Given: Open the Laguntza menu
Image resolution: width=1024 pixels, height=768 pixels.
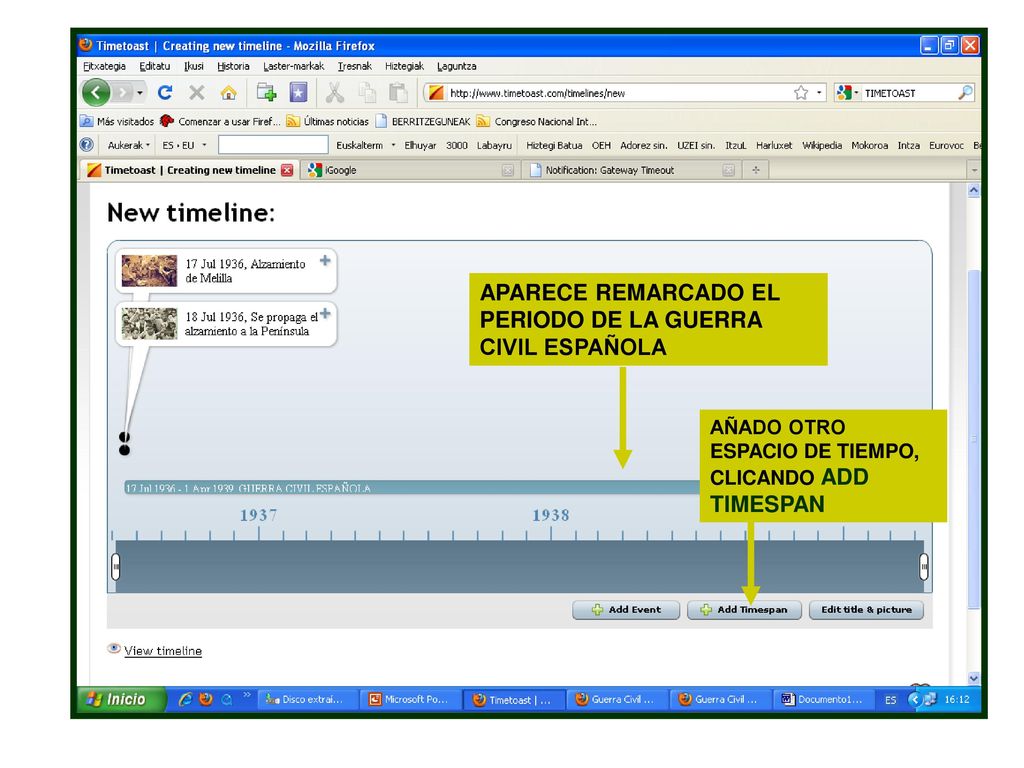Looking at the screenshot, I should point(456,66).
